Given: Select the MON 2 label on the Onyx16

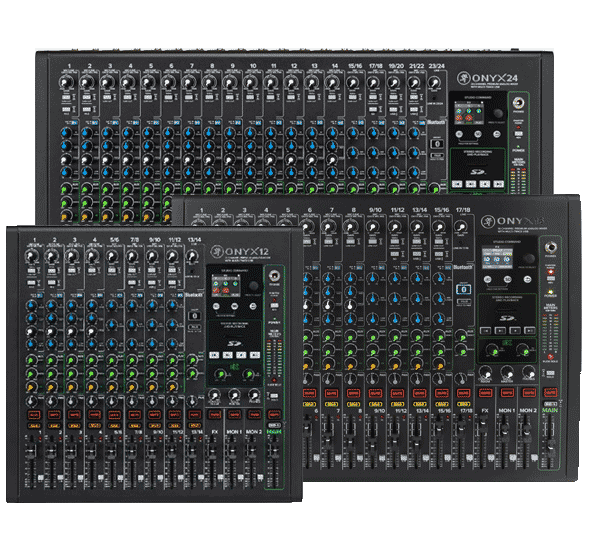Looking at the screenshot, I should coord(528,410).
